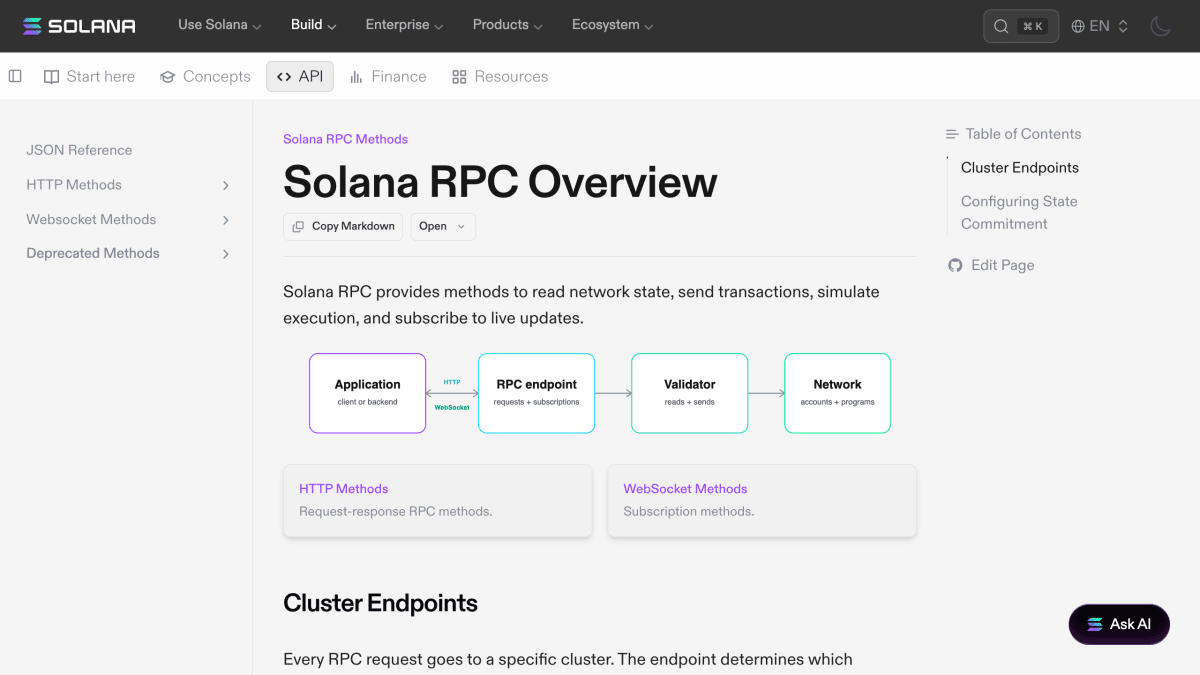
Task: Open the HTTP Methods card
Action: tap(438, 501)
